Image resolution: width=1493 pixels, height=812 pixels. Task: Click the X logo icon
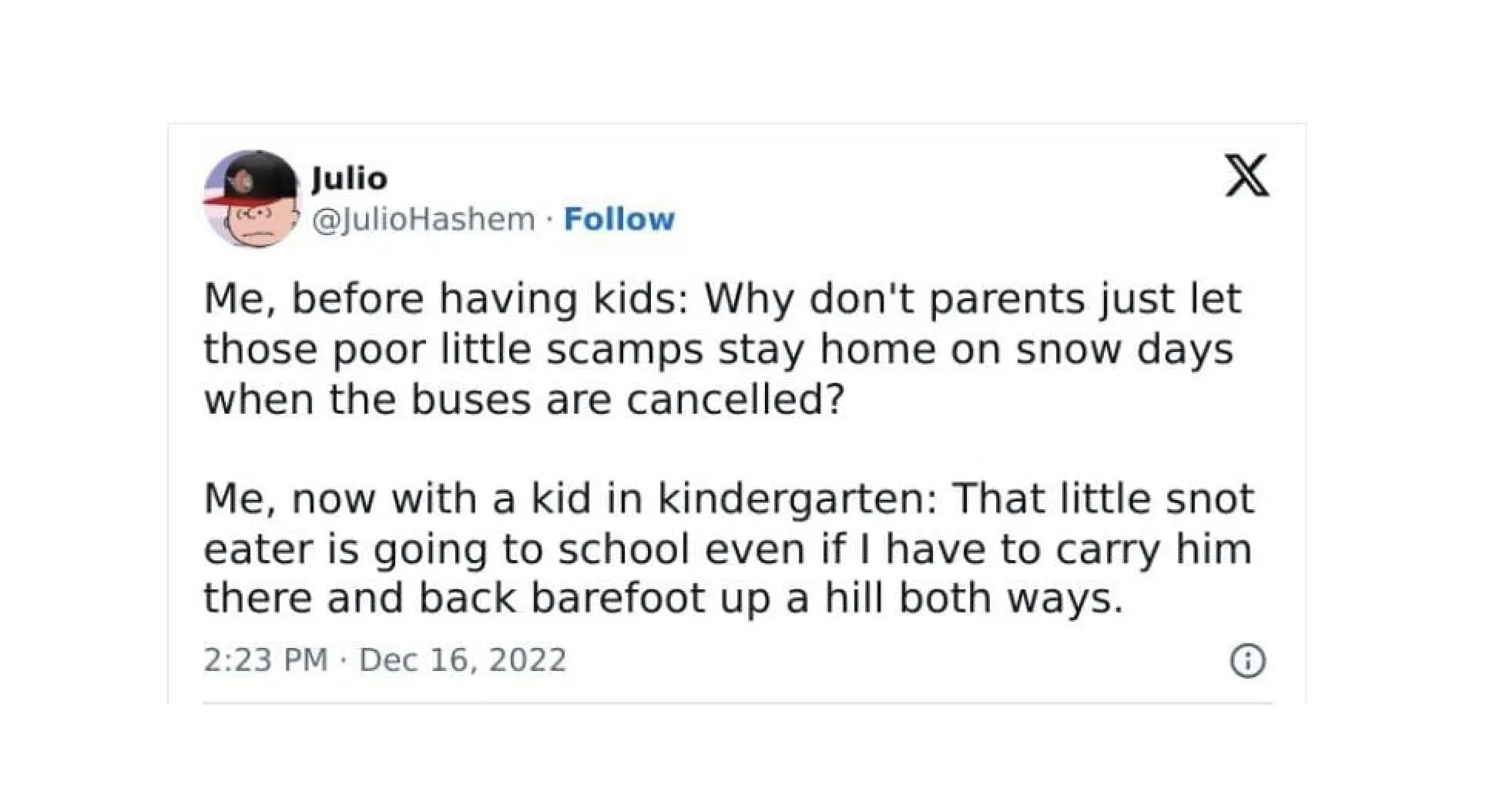1246,176
